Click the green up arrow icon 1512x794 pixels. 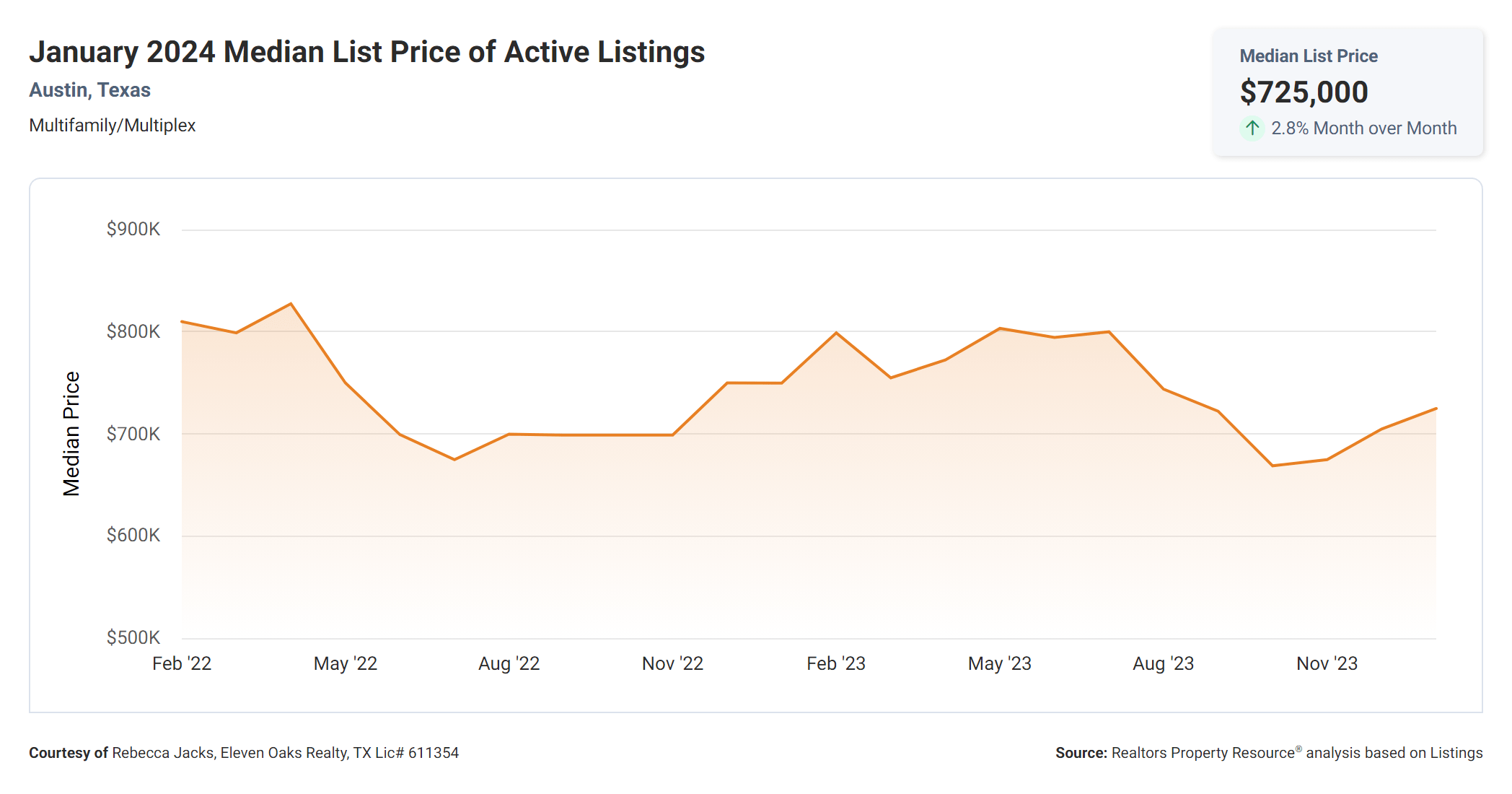(1252, 128)
